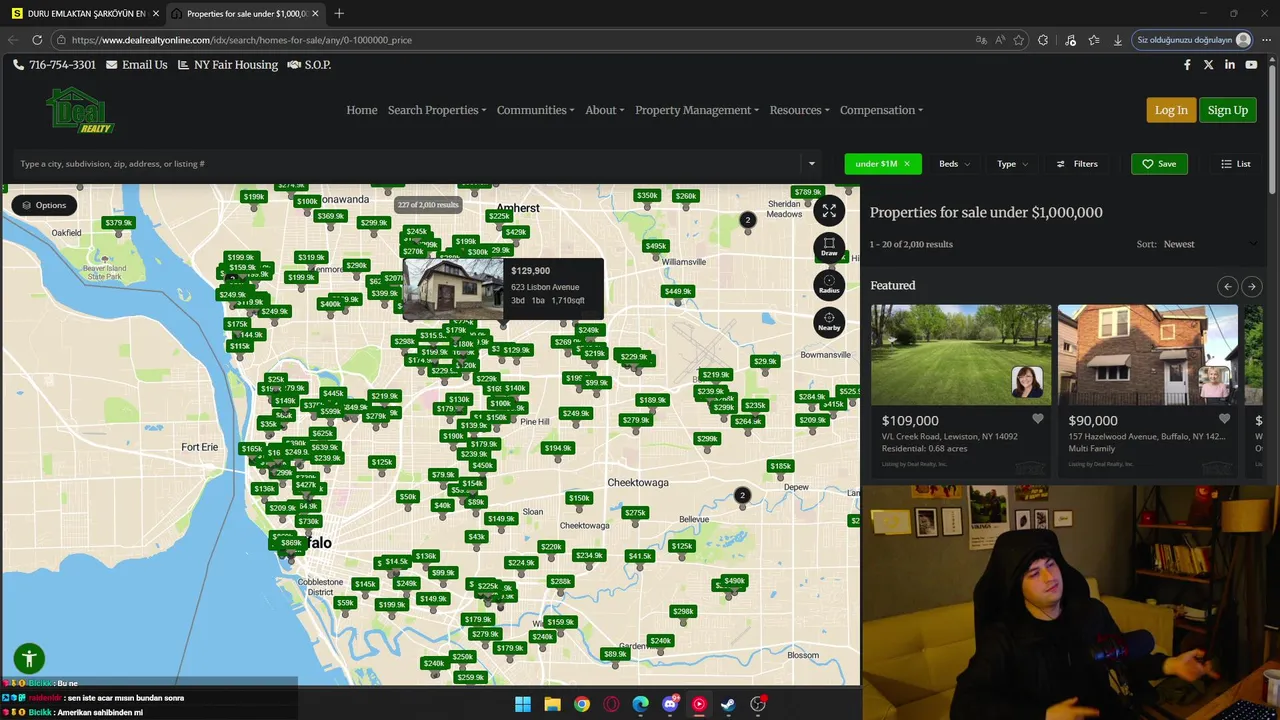1280x720 pixels.
Task: Expand About menu
Action: click(605, 110)
